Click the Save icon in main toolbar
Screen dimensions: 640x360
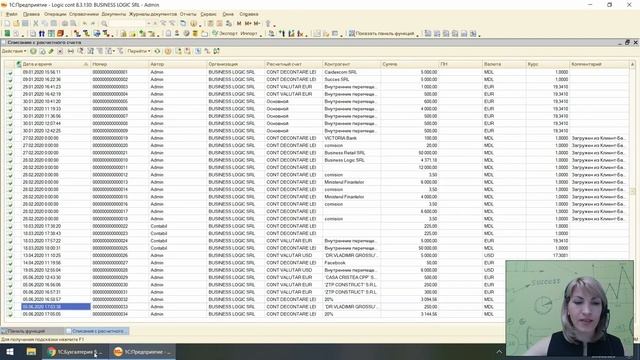click(x=25, y=24)
